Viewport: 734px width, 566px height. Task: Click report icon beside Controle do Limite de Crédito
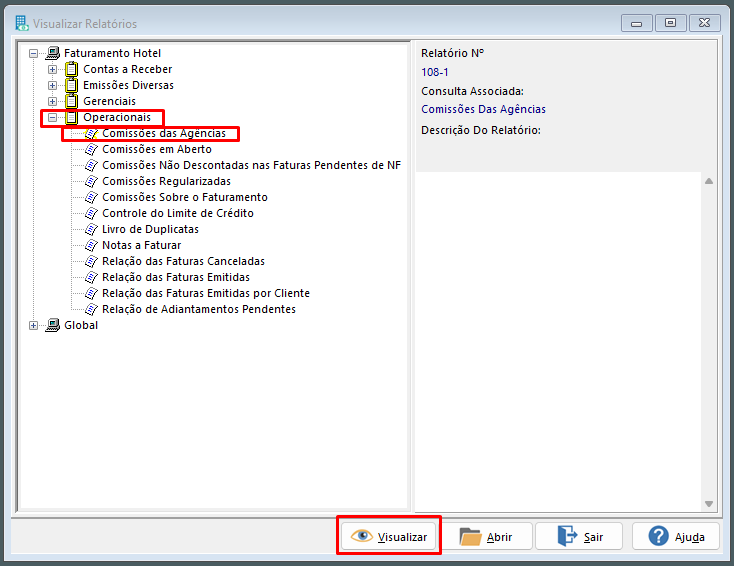pos(91,213)
